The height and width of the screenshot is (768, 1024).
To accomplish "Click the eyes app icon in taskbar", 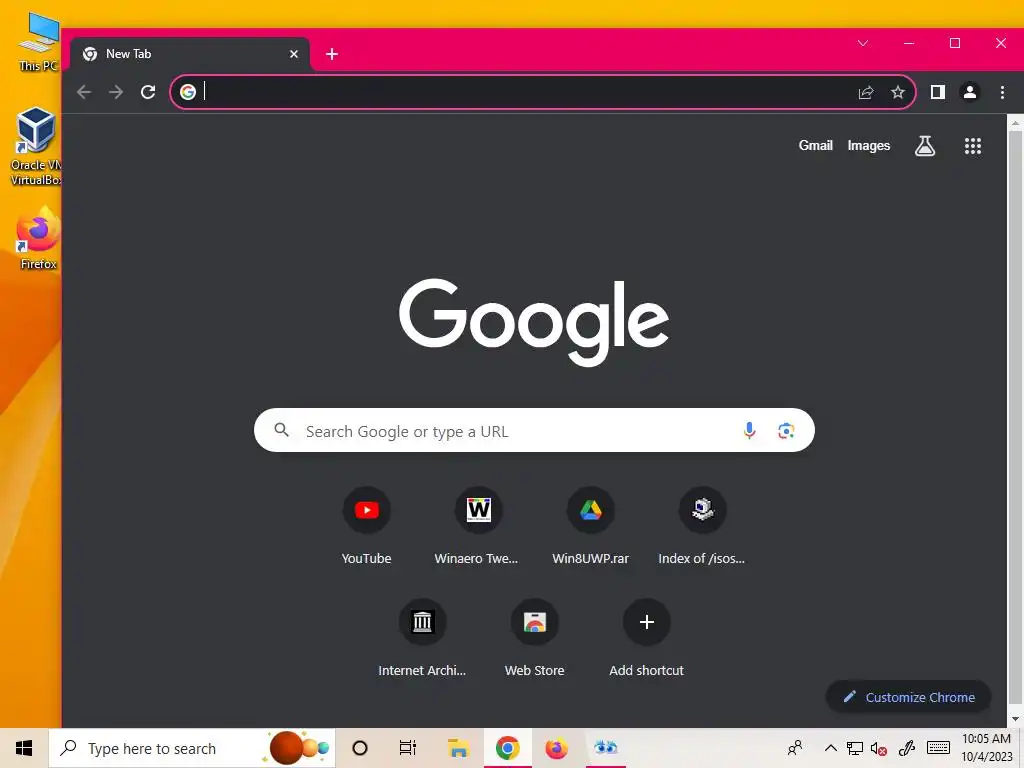I will click(606, 748).
